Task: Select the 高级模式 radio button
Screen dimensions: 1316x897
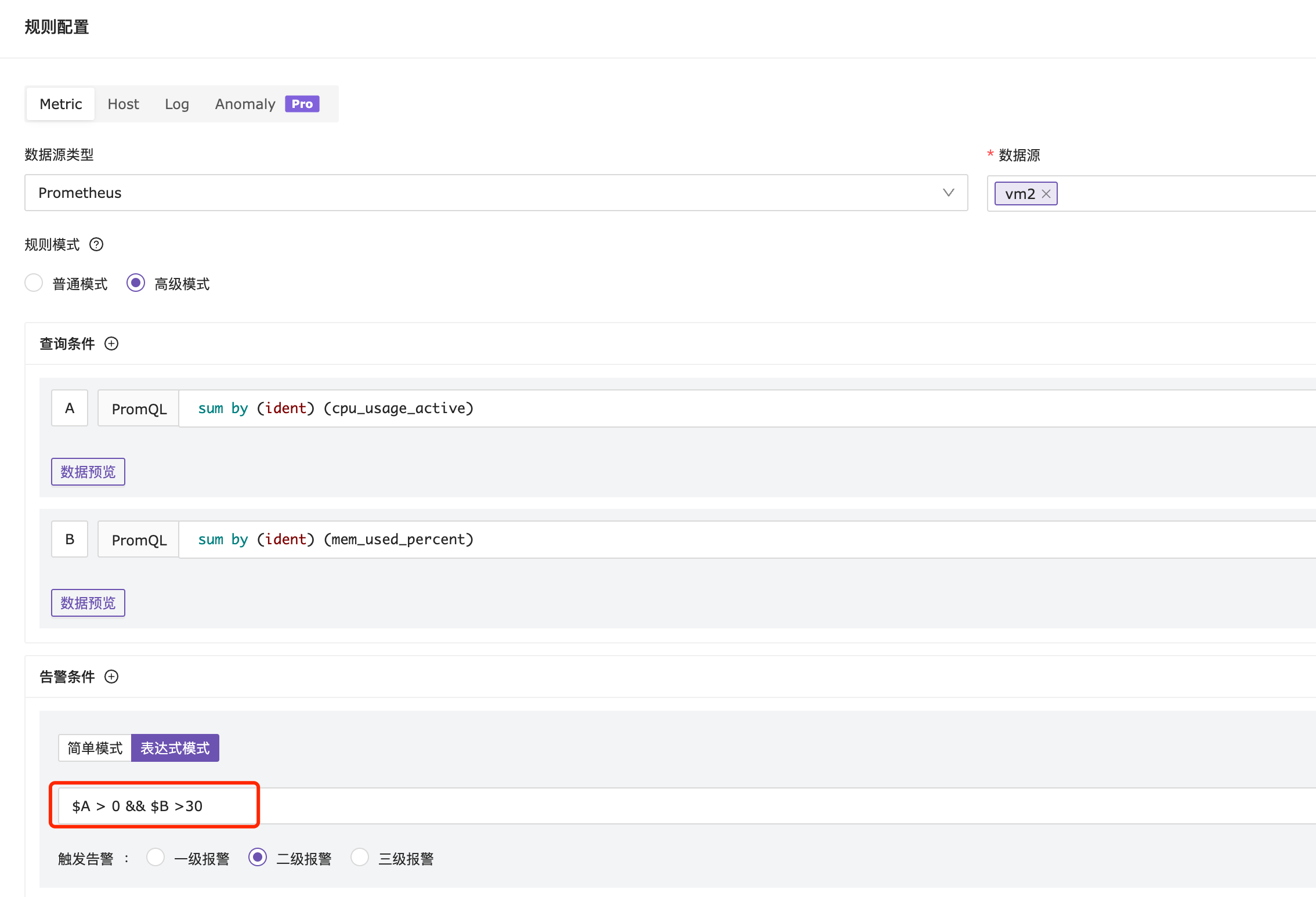Action: pos(136,283)
